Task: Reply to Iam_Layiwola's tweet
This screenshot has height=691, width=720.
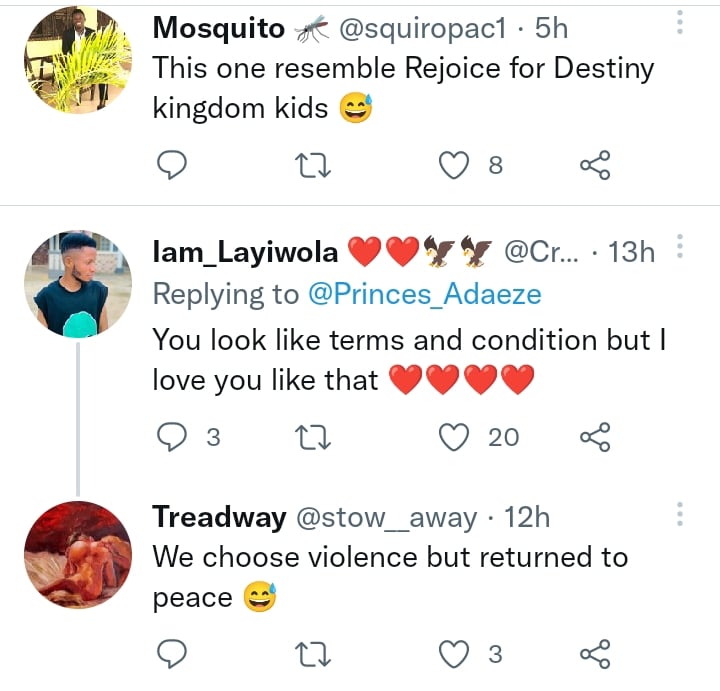Action: click(173, 435)
